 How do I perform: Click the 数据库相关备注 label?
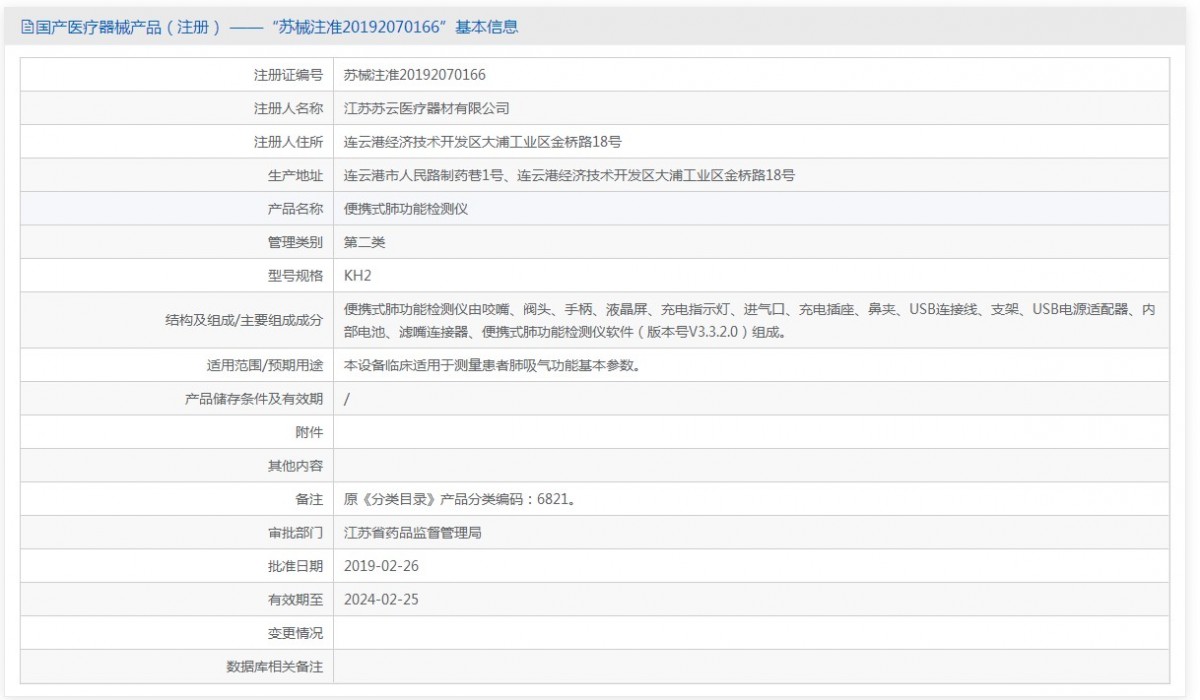tap(275, 666)
